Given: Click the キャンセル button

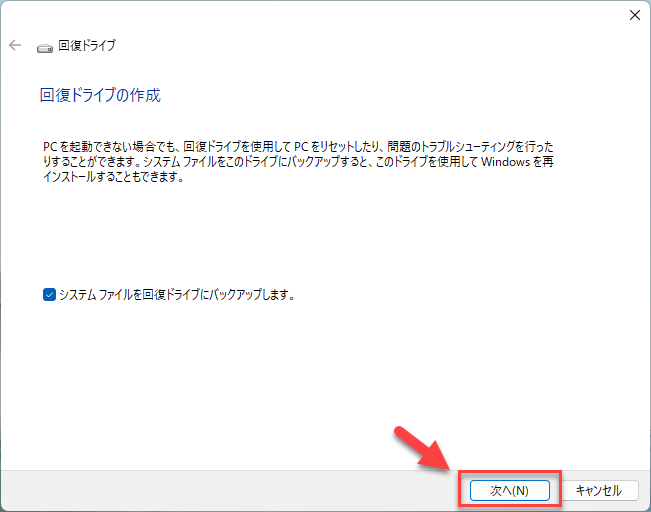Looking at the screenshot, I should [598, 490].
